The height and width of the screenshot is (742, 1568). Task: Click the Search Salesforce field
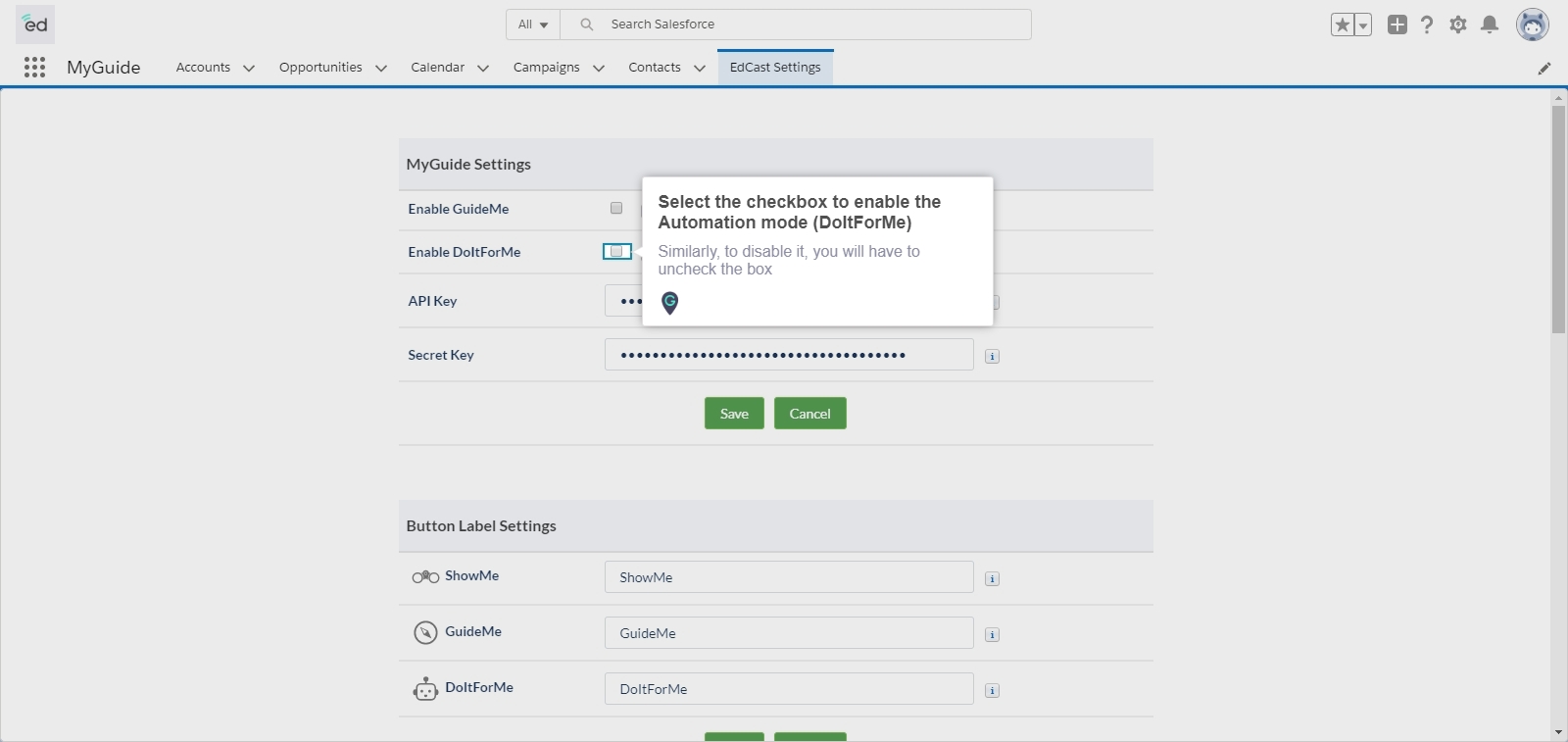796,25
